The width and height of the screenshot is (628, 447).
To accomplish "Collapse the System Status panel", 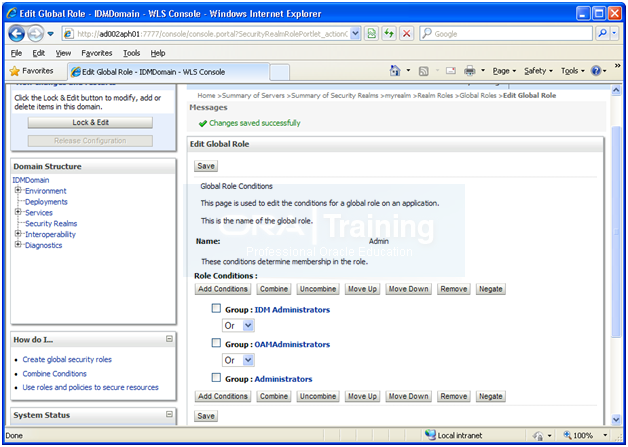I will click(169, 414).
